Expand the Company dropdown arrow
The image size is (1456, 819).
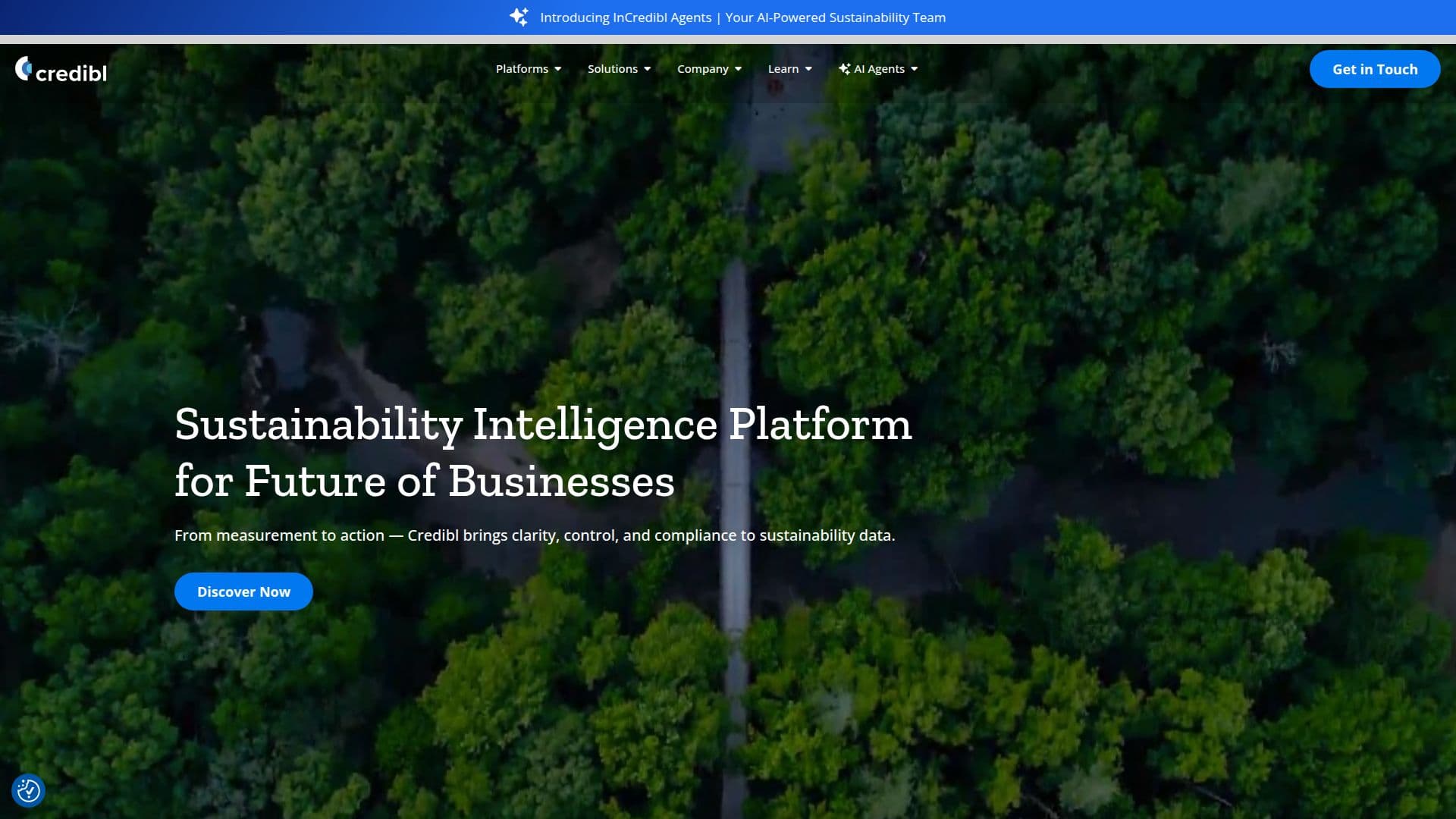pyautogui.click(x=739, y=69)
